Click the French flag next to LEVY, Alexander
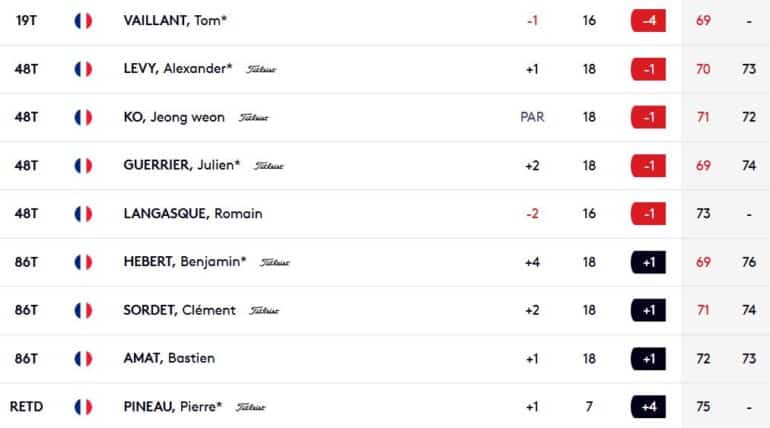The height and width of the screenshot is (428, 770). (83, 69)
